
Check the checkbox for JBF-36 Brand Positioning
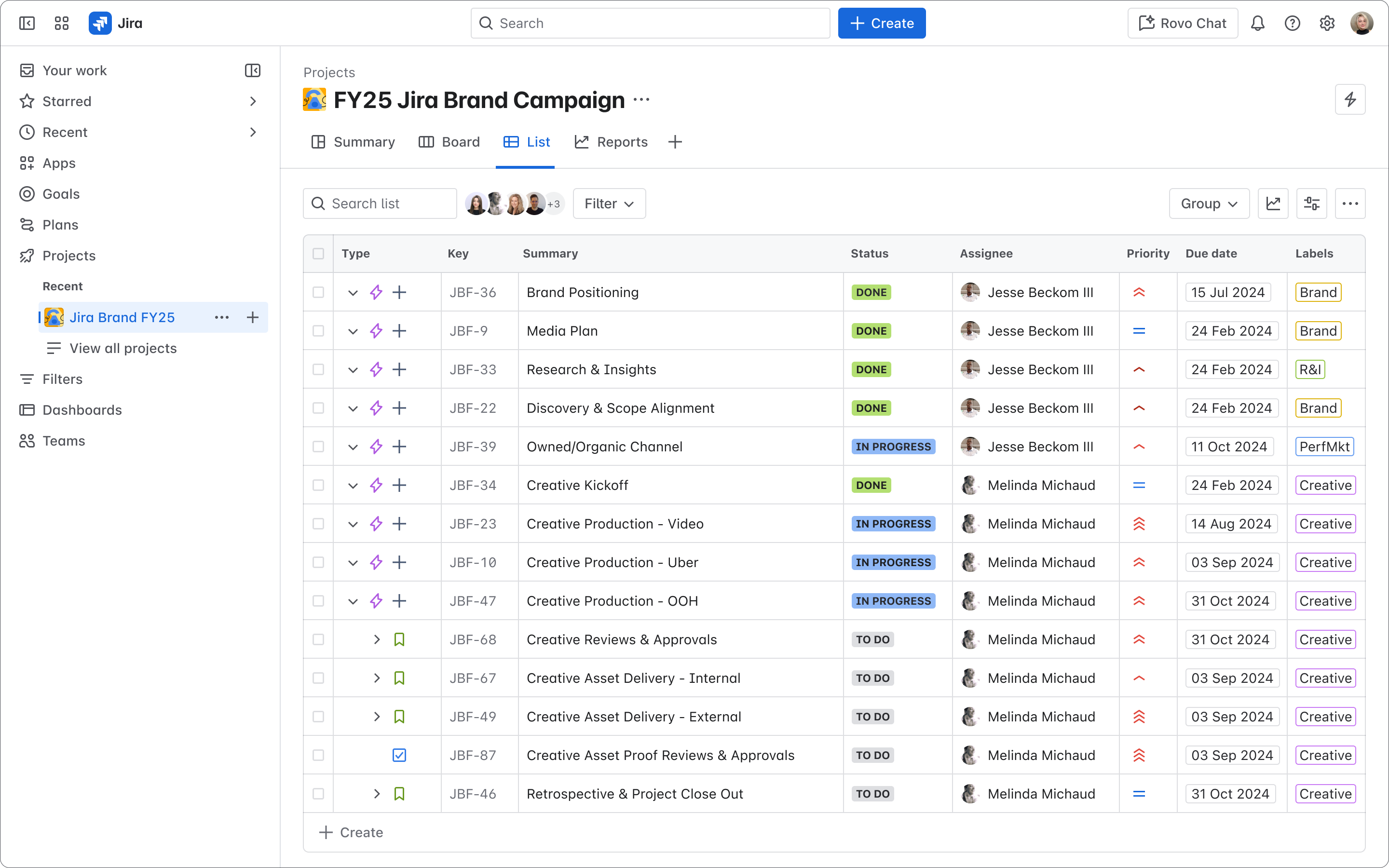pyautogui.click(x=318, y=292)
